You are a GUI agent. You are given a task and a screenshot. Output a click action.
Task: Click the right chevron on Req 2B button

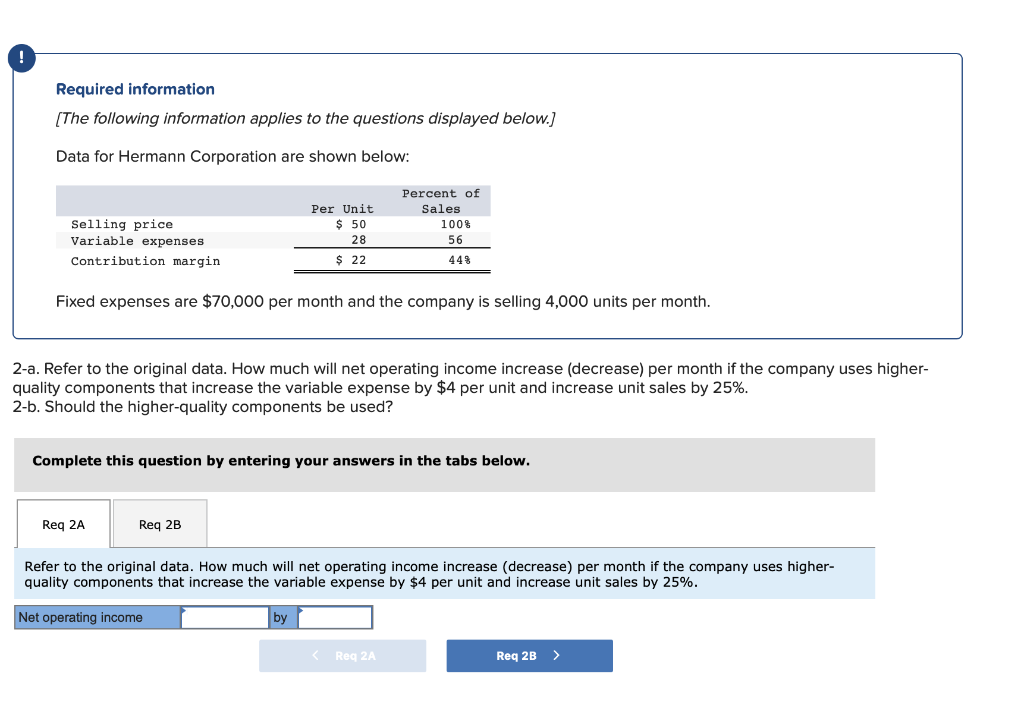pos(557,656)
